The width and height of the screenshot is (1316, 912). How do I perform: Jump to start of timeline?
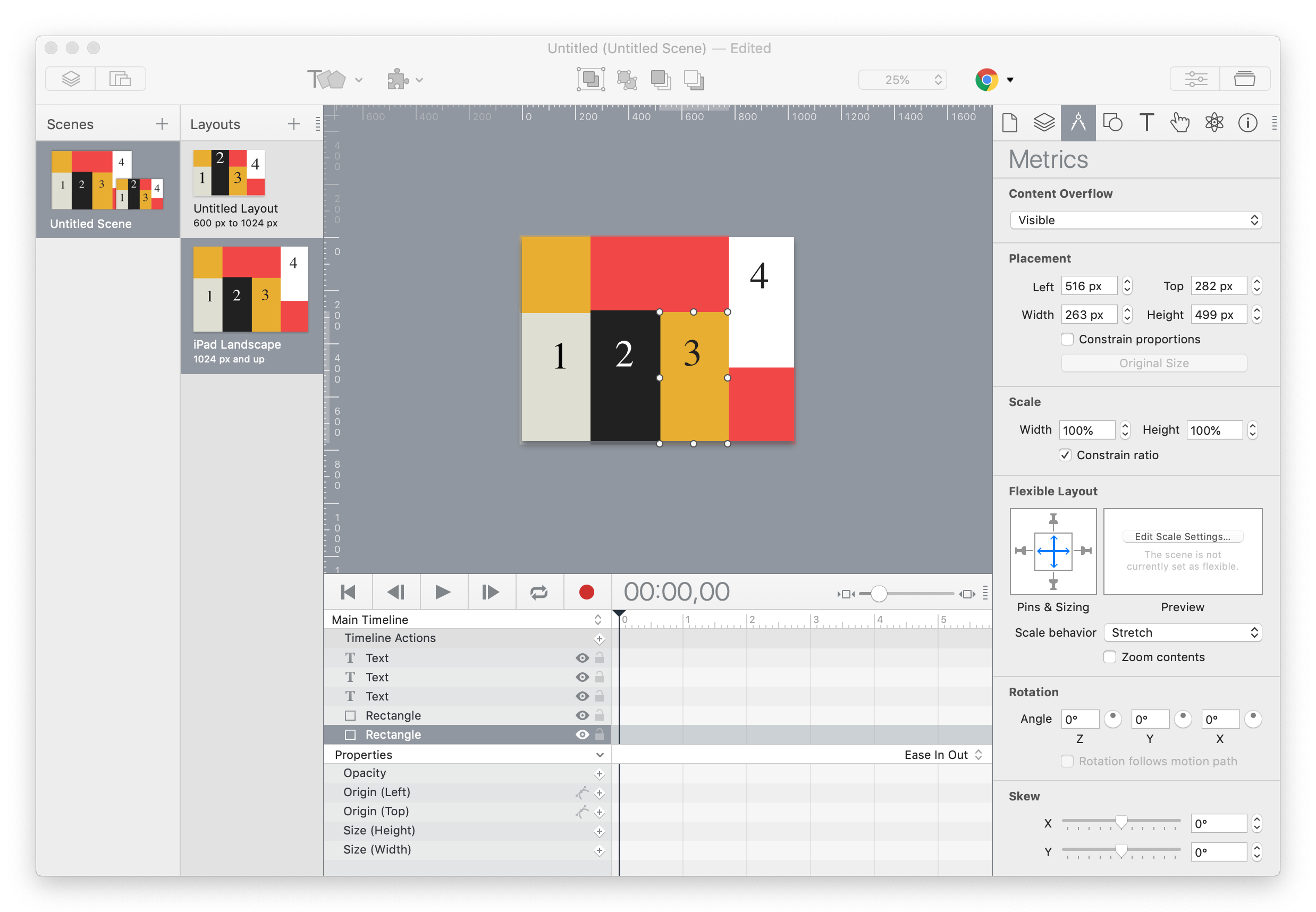(x=348, y=592)
